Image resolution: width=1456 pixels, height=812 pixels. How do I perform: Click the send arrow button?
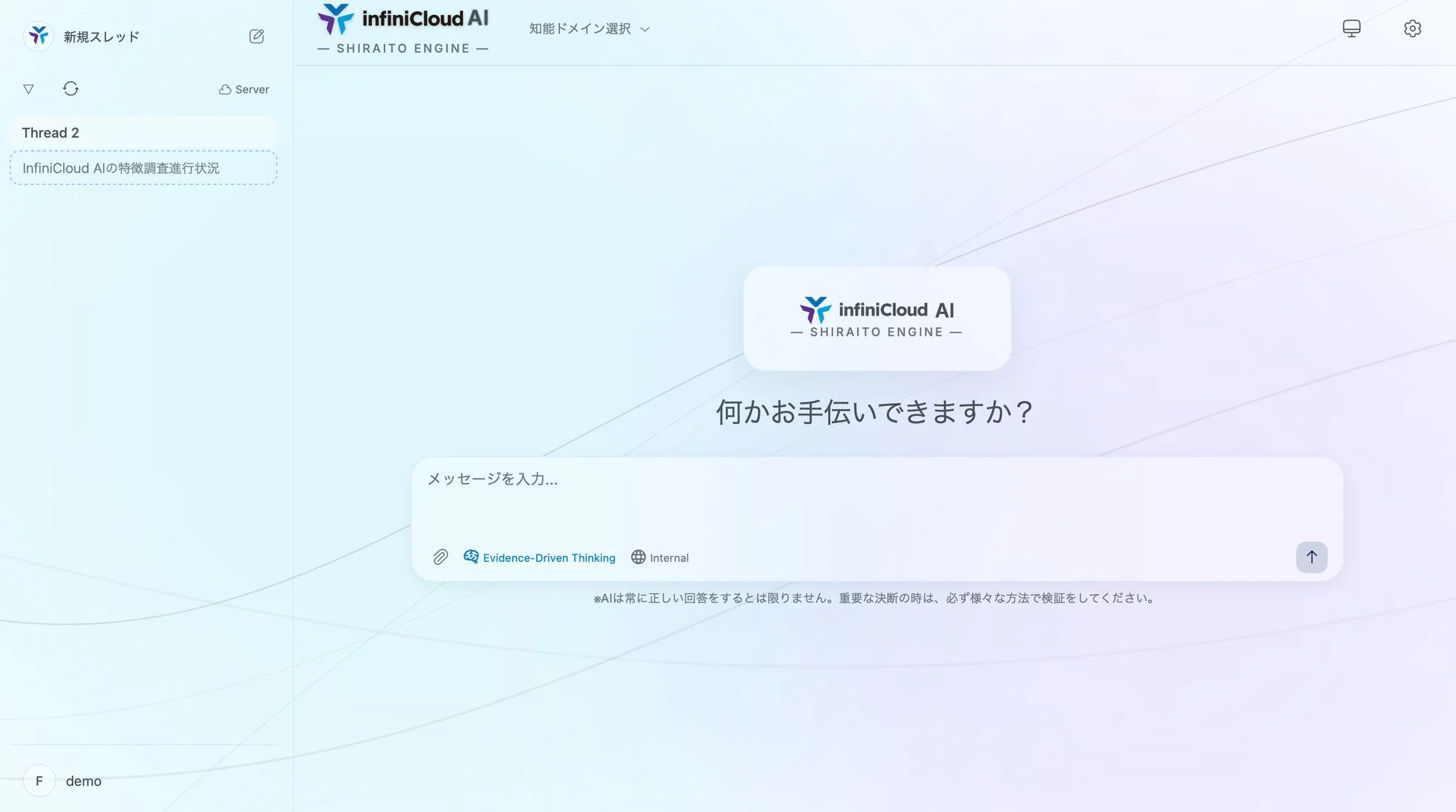[x=1311, y=557]
